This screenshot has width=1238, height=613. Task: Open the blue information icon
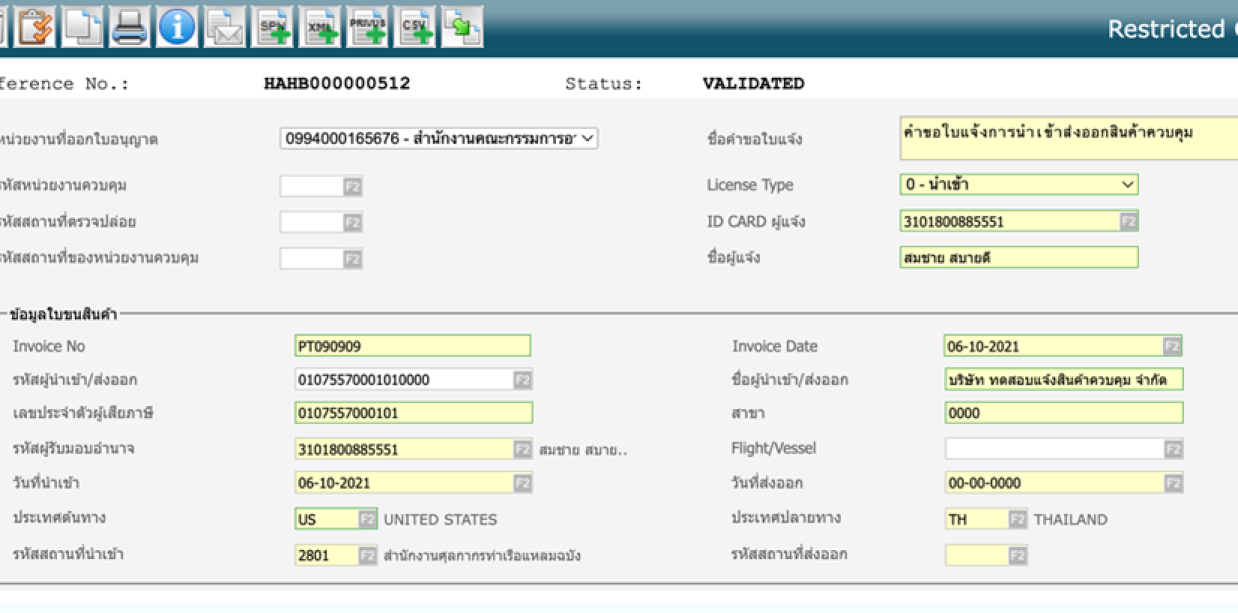click(177, 27)
